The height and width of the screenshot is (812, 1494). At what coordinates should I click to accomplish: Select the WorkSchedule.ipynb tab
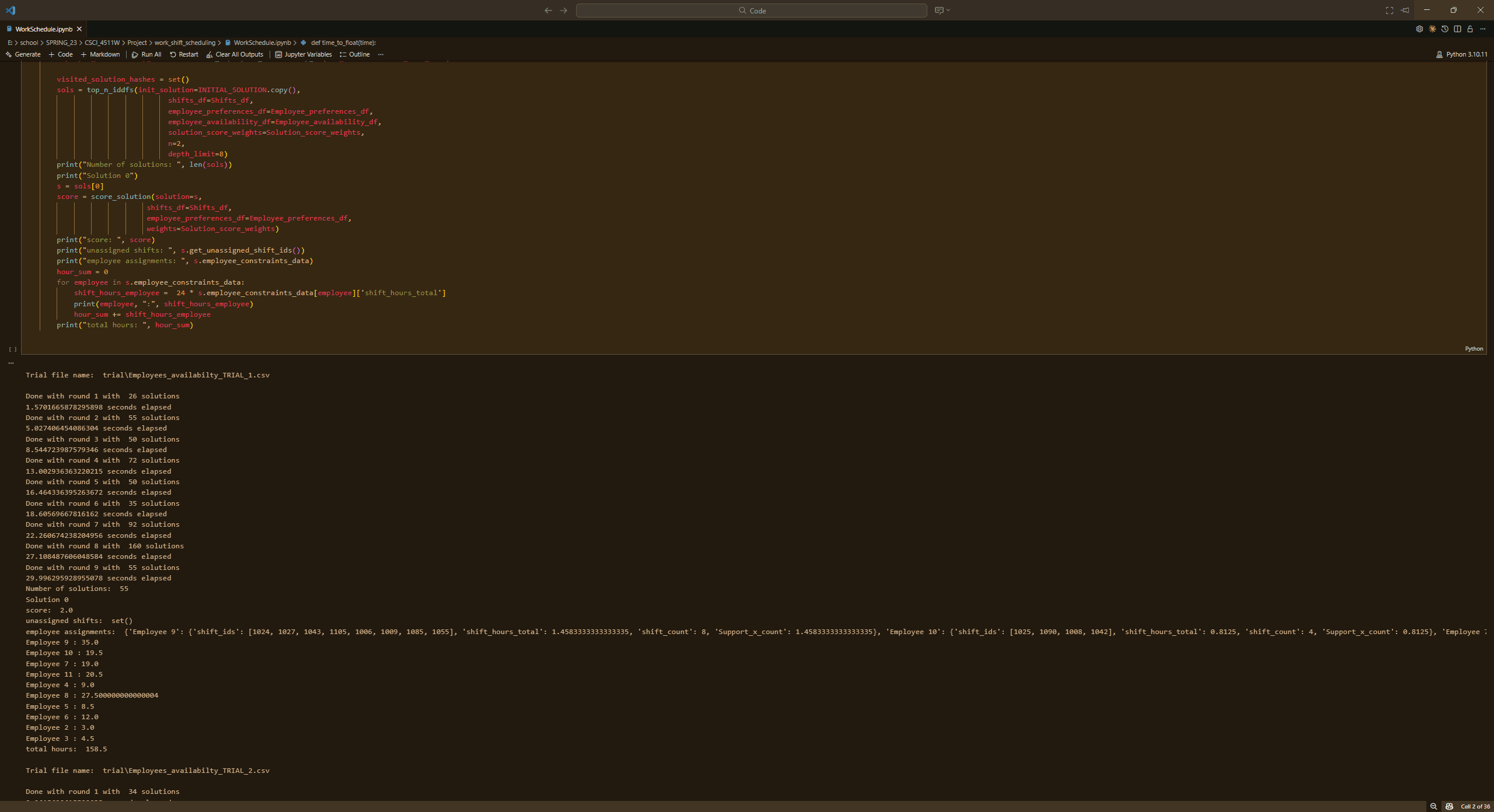tap(44, 29)
